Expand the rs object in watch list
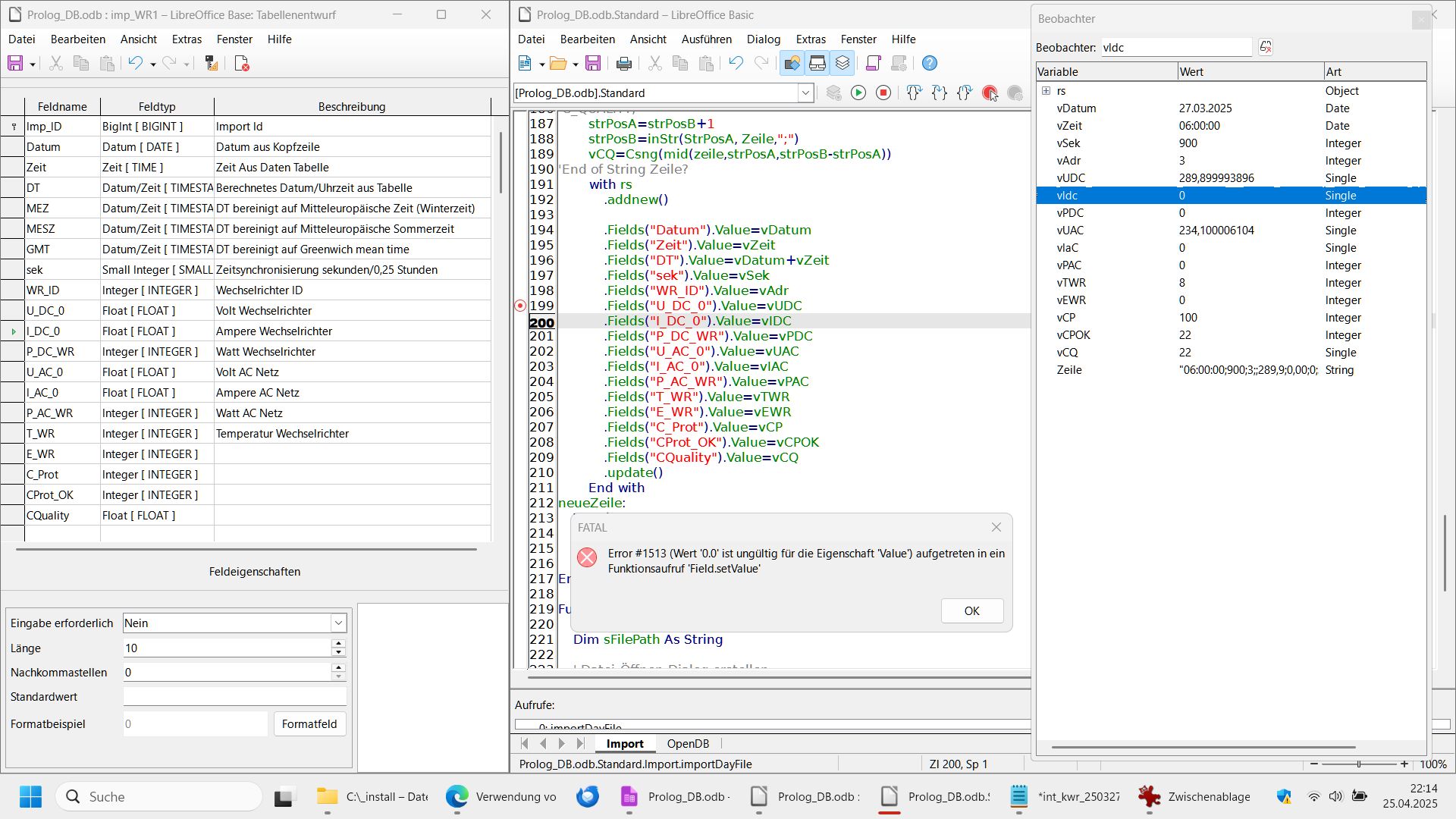 [1046, 91]
